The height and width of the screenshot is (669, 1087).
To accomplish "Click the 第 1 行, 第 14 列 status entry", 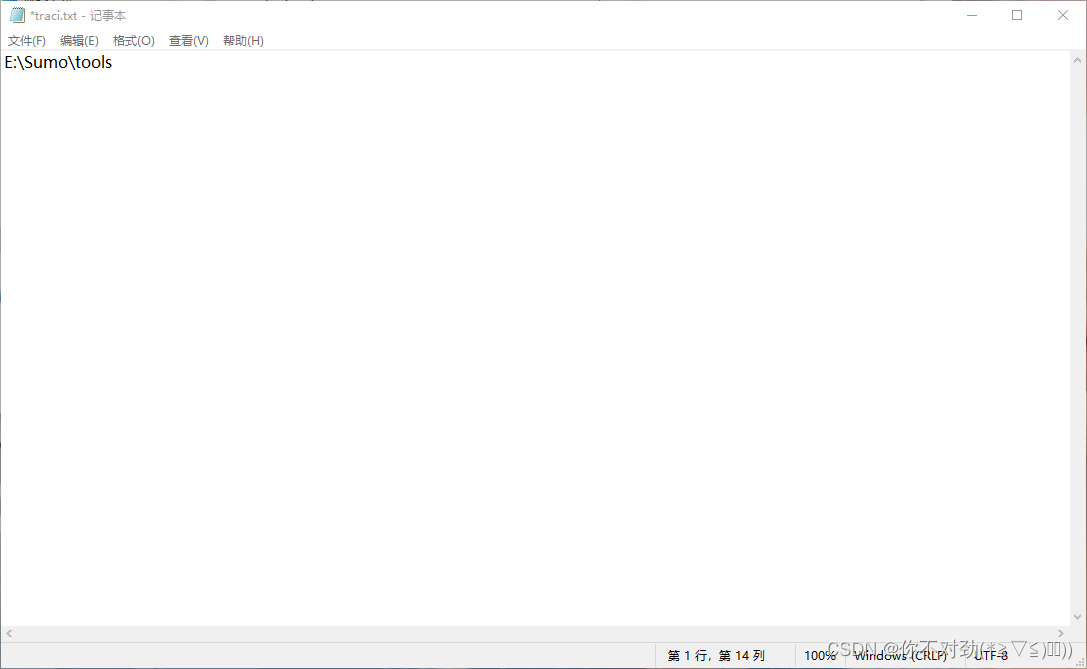I will (716, 655).
